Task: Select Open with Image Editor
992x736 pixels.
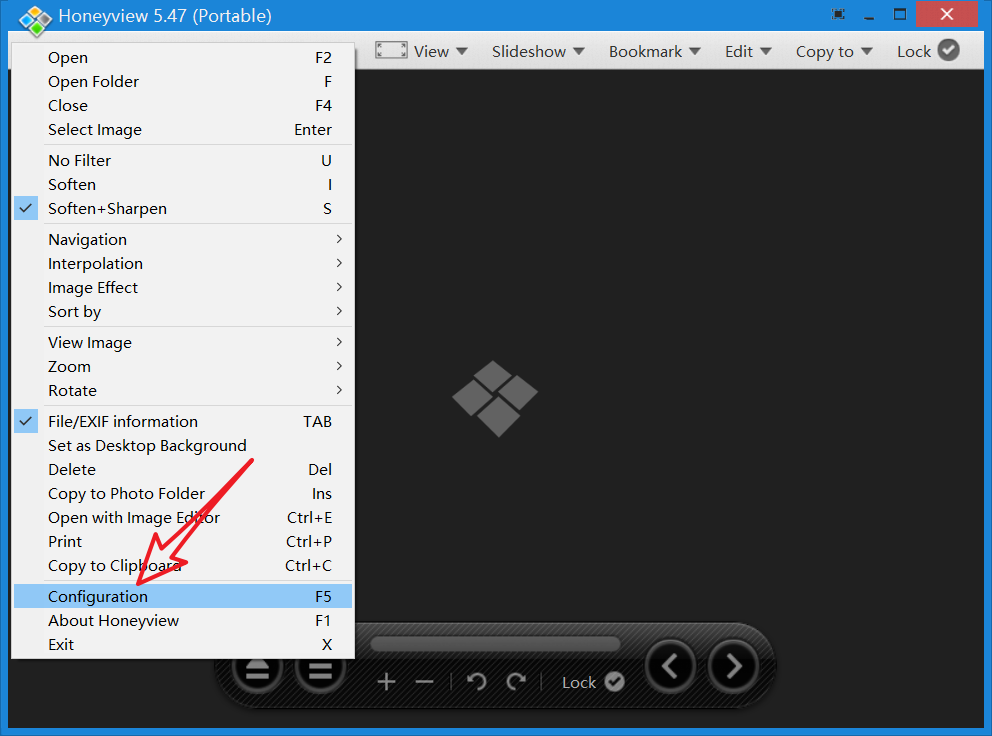Action: pyautogui.click(x=183, y=518)
